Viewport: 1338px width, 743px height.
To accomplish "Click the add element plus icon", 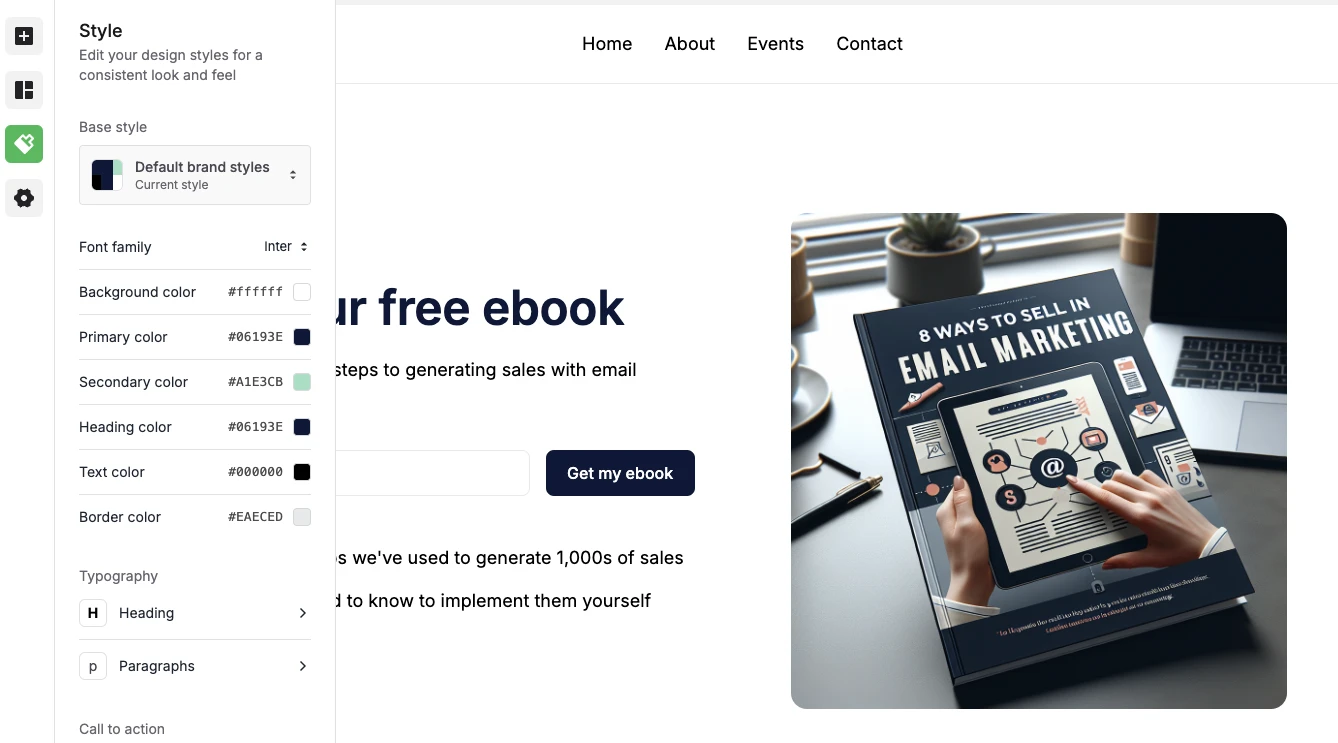I will tap(24, 36).
